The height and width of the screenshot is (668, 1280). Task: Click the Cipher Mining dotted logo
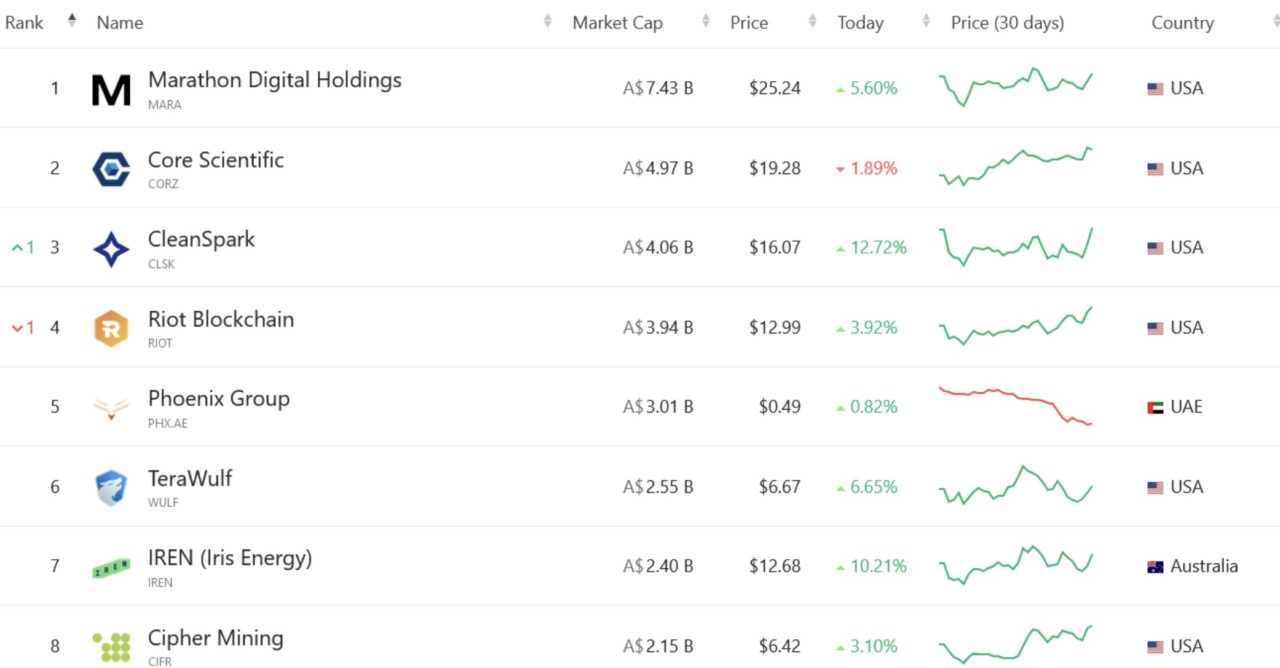(x=110, y=645)
